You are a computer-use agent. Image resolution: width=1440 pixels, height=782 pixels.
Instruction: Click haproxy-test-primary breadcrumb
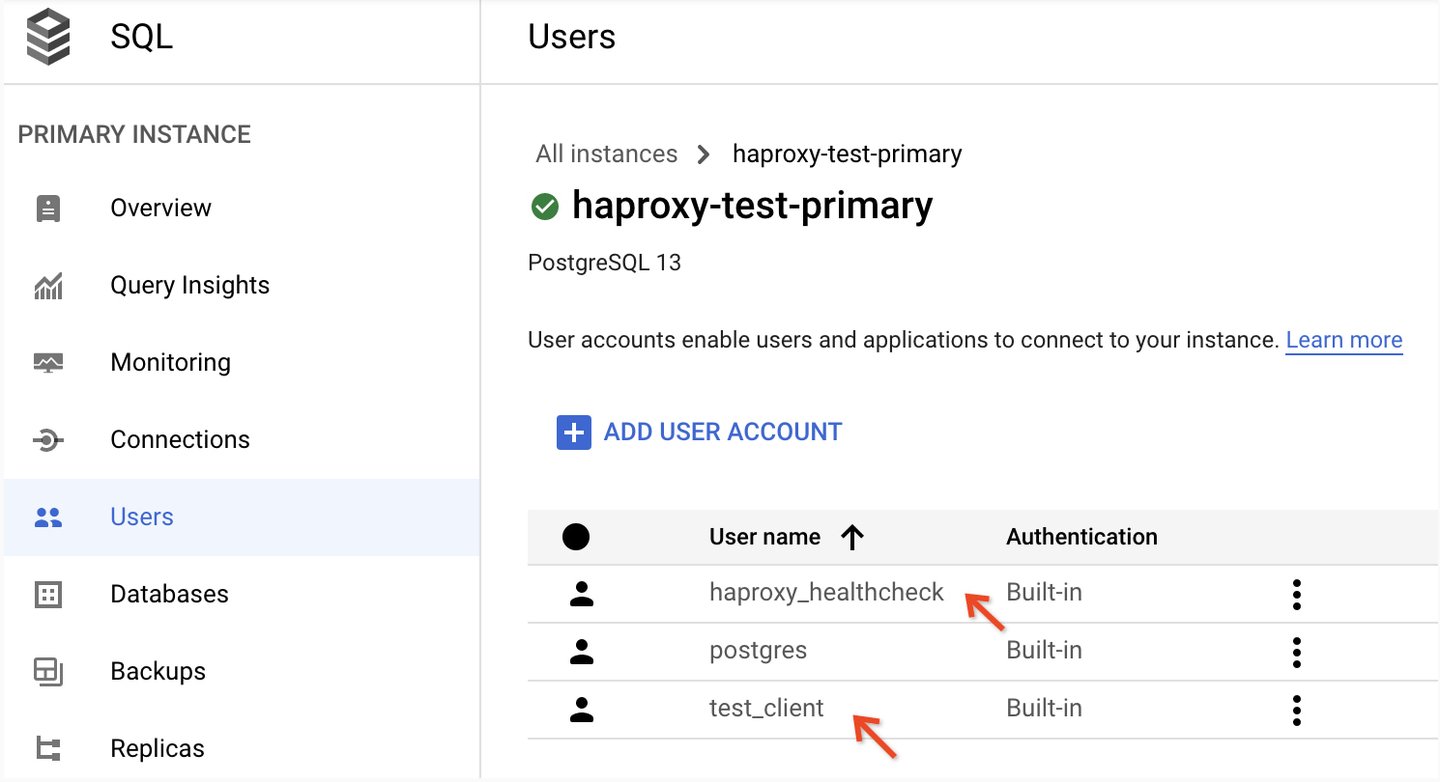pyautogui.click(x=847, y=154)
